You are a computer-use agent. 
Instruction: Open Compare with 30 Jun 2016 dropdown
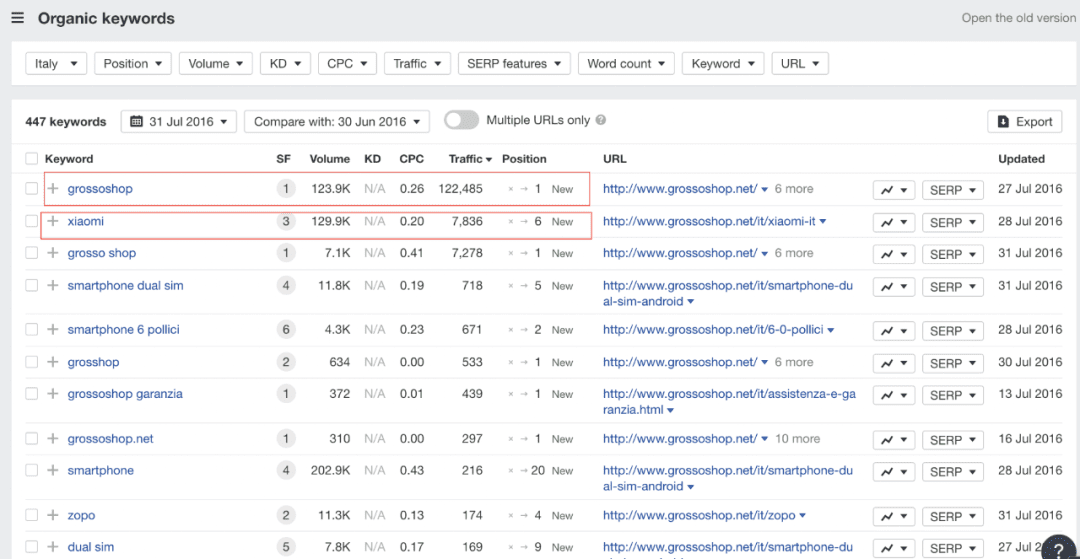(337, 121)
